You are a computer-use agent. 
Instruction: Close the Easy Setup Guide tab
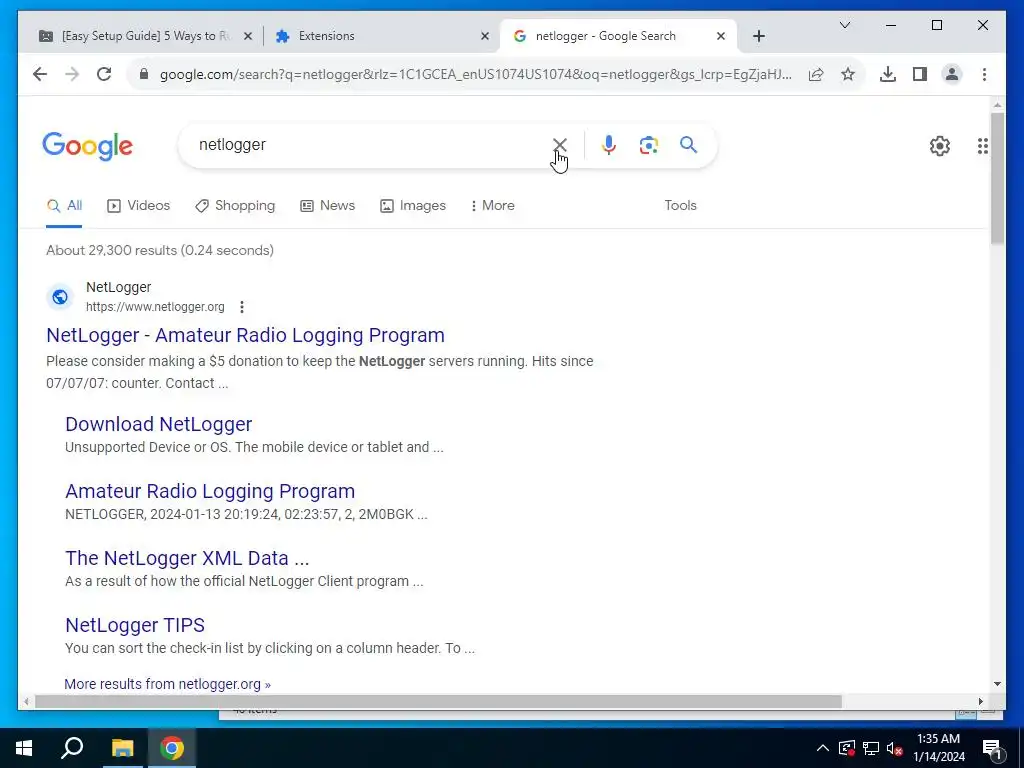[x=248, y=36]
